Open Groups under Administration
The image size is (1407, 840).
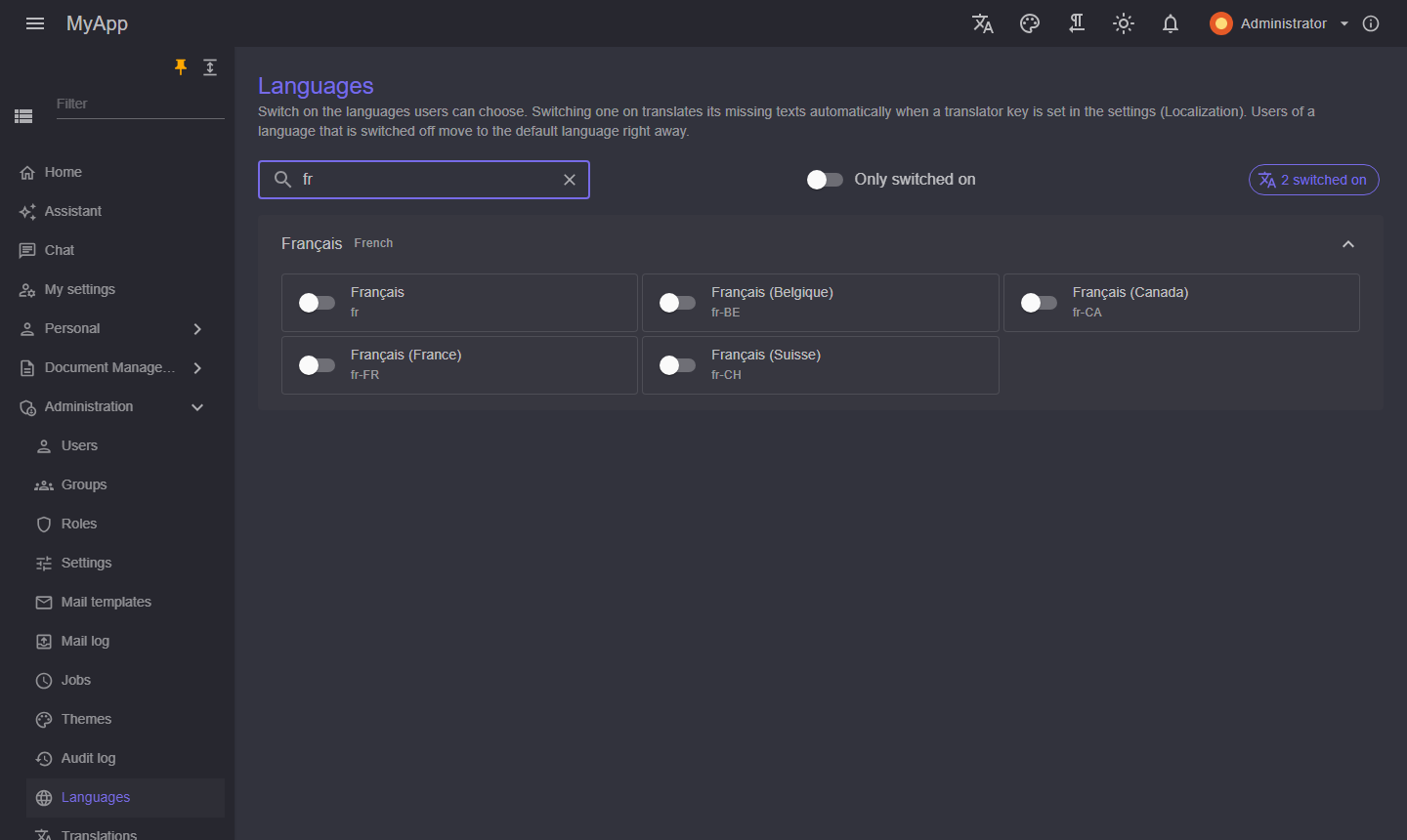point(125,484)
